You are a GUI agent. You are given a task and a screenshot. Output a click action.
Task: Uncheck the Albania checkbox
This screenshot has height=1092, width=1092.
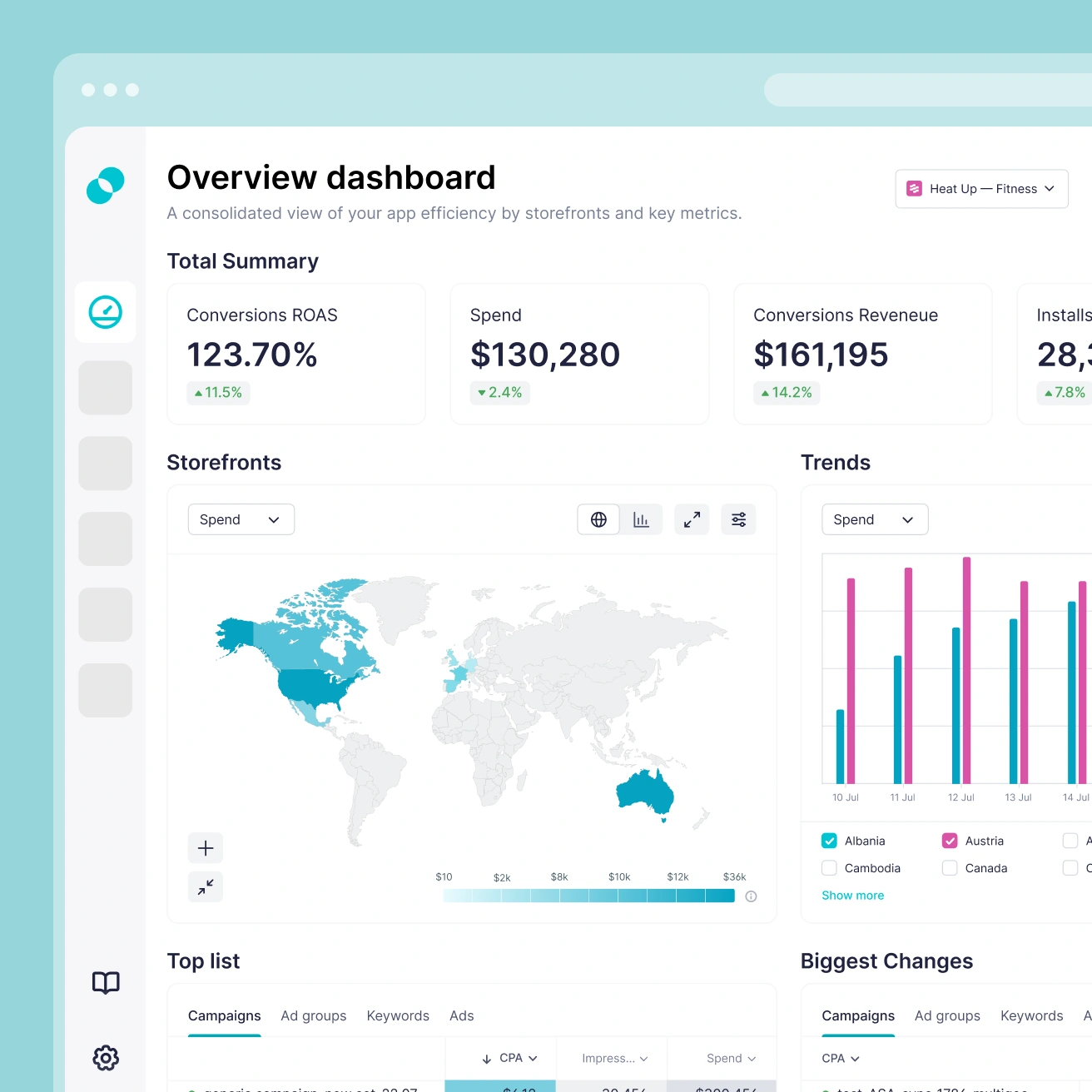[829, 841]
